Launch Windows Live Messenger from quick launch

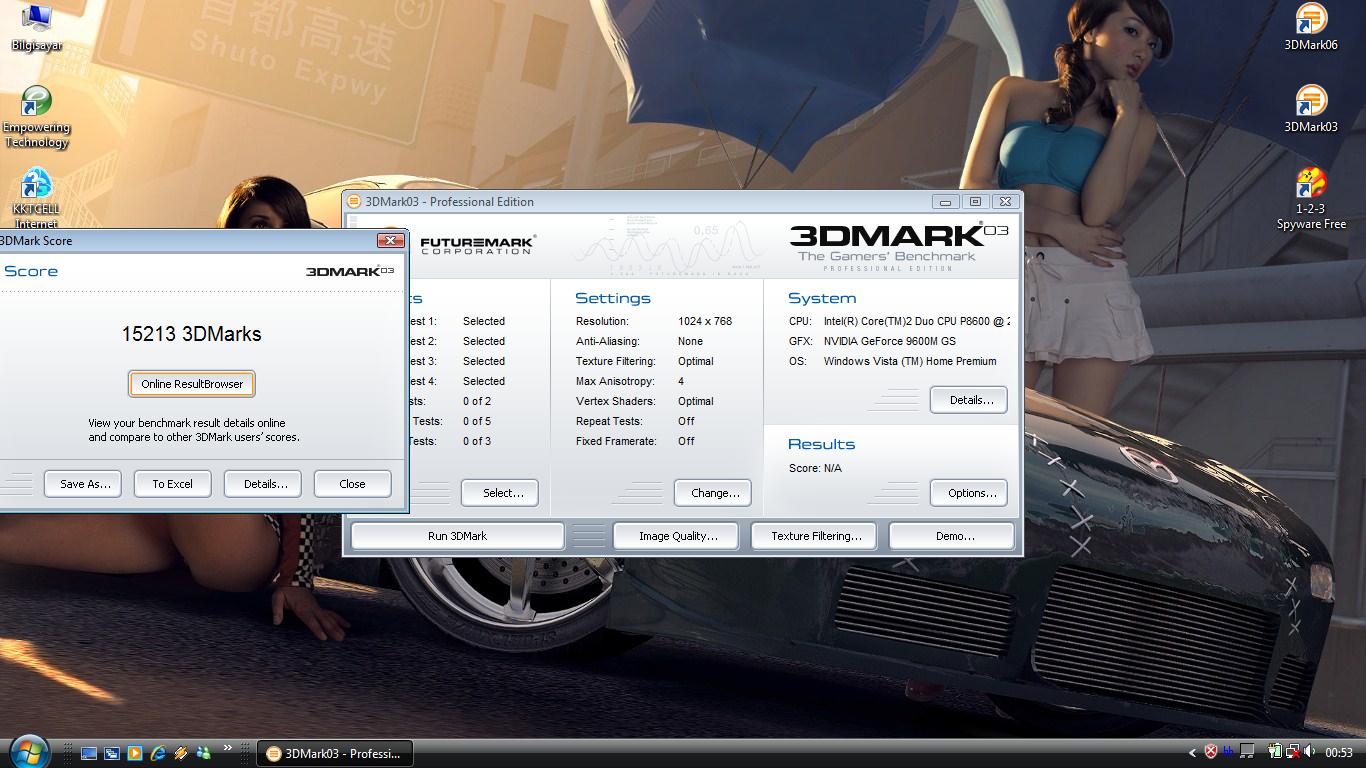204,753
